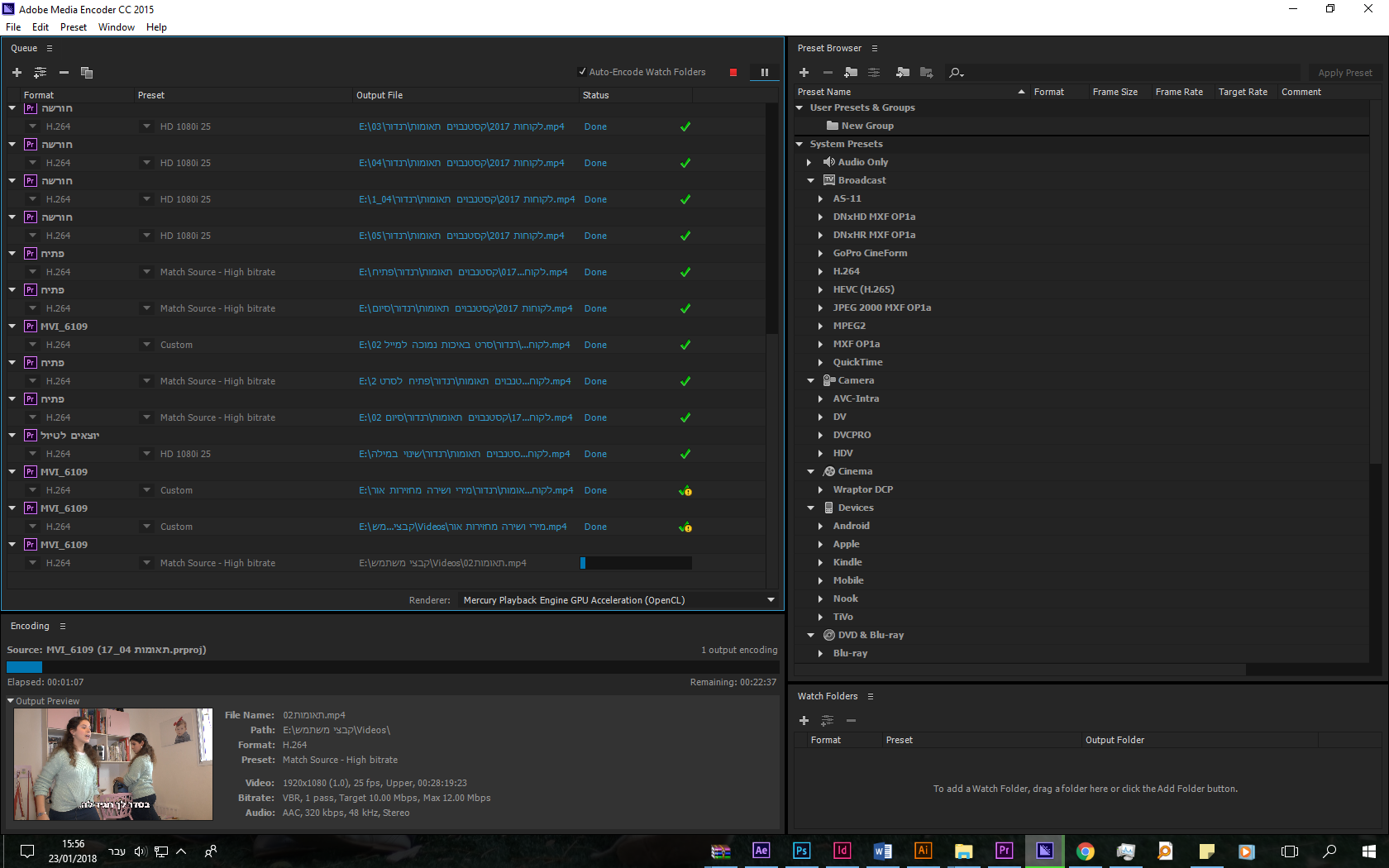Open the Queue panel menu
This screenshot has height=868, width=1389.
pyautogui.click(x=50, y=49)
